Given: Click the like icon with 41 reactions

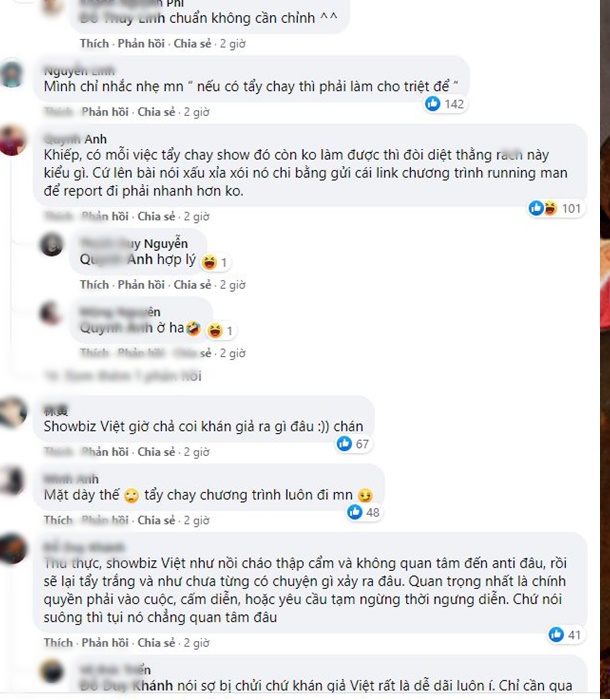Looking at the screenshot, I should (x=556, y=634).
